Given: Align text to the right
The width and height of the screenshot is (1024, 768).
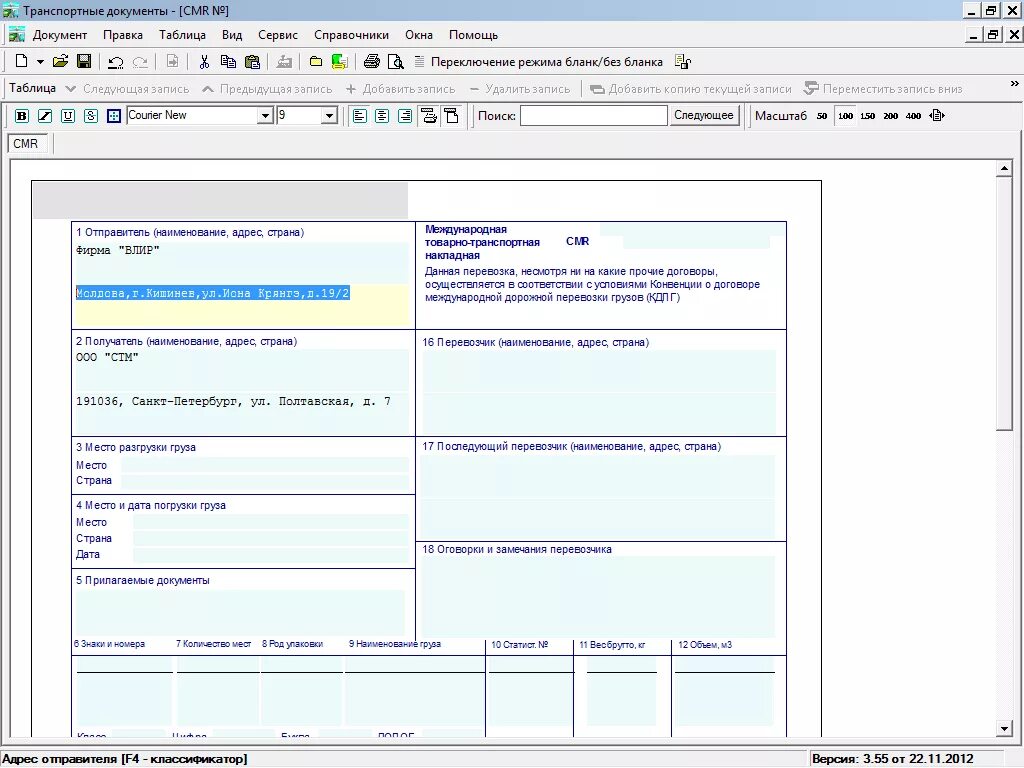Looking at the screenshot, I should click(405, 116).
